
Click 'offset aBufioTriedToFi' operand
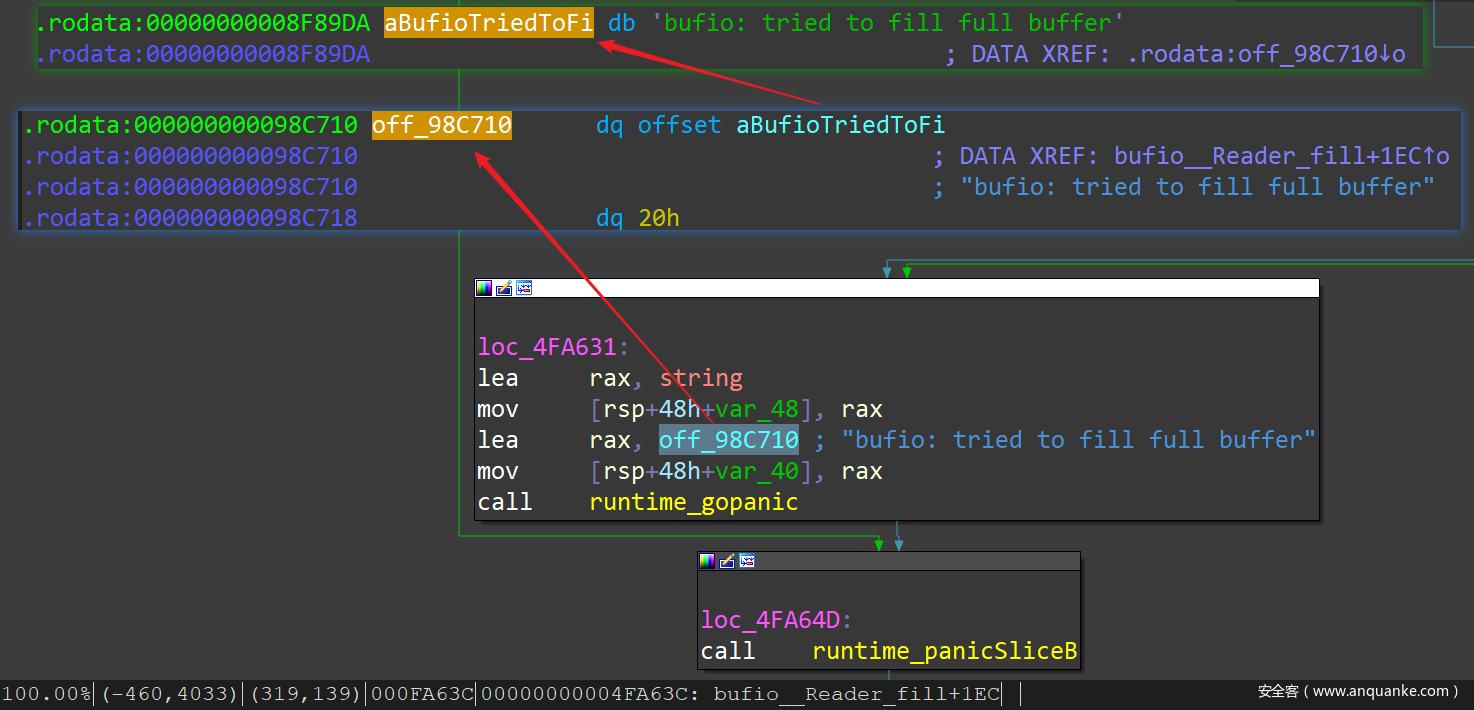[790, 126]
